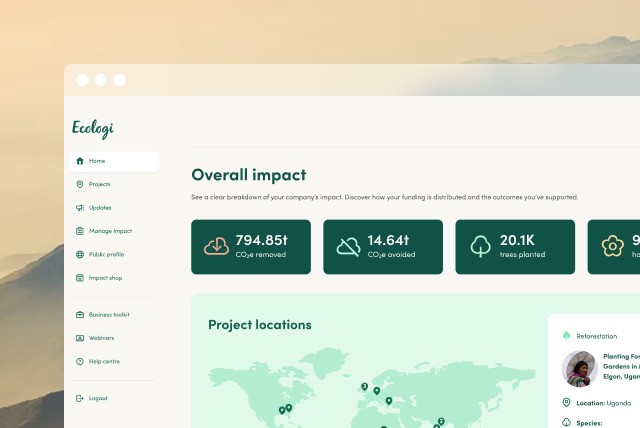Screen dimensions: 640x428
Task: Click the Updates megaphone icon
Action: coord(80,208)
